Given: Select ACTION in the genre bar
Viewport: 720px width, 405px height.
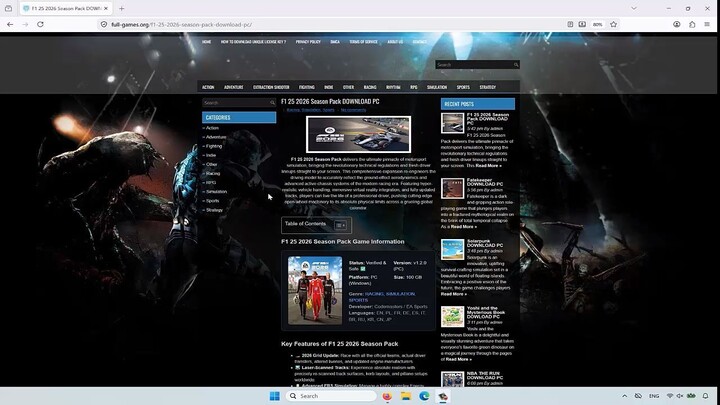Looking at the screenshot, I should pos(208,87).
